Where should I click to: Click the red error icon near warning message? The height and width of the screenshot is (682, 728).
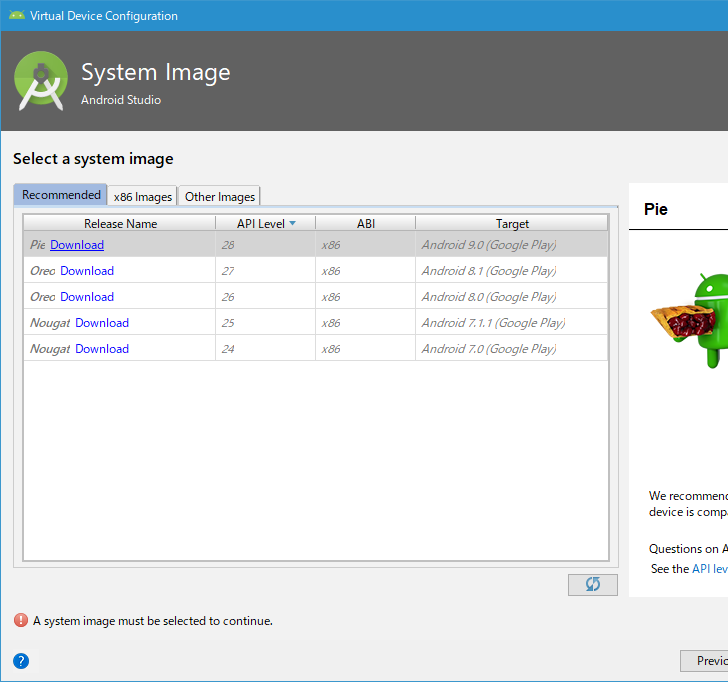click(21, 620)
